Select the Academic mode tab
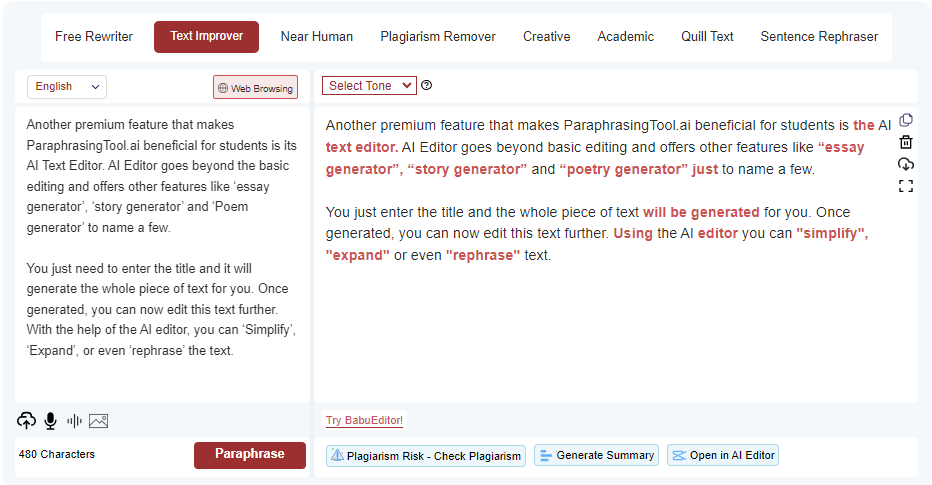Viewport: 932px width, 485px height. (x=626, y=36)
